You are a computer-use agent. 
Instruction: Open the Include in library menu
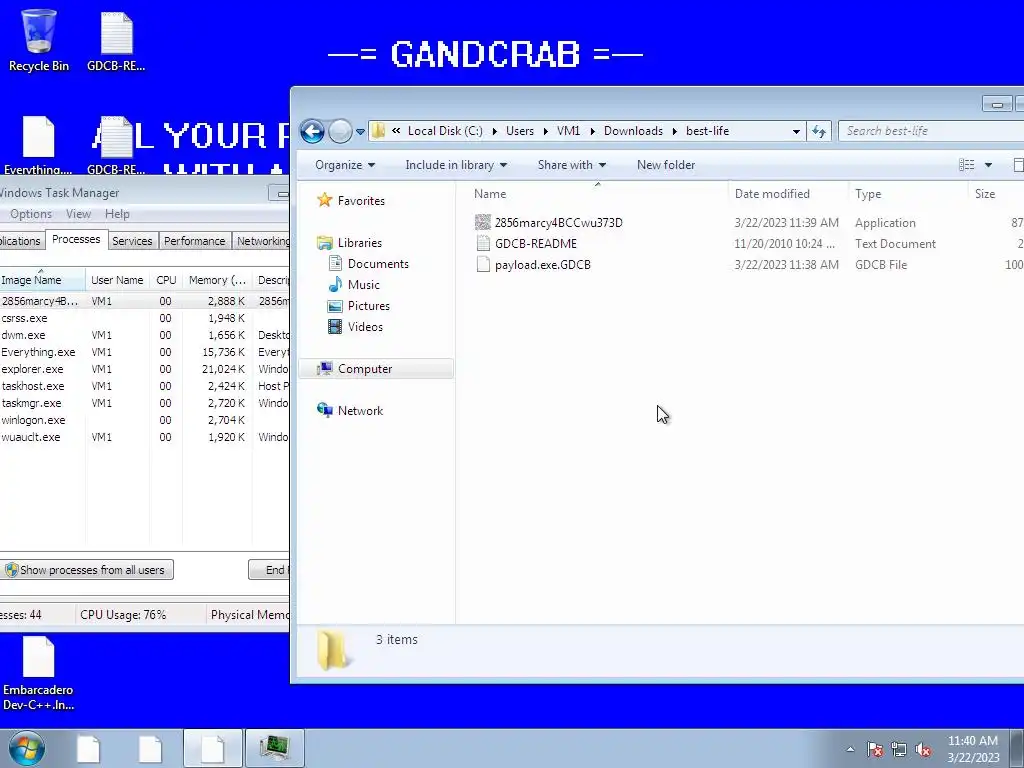456,165
